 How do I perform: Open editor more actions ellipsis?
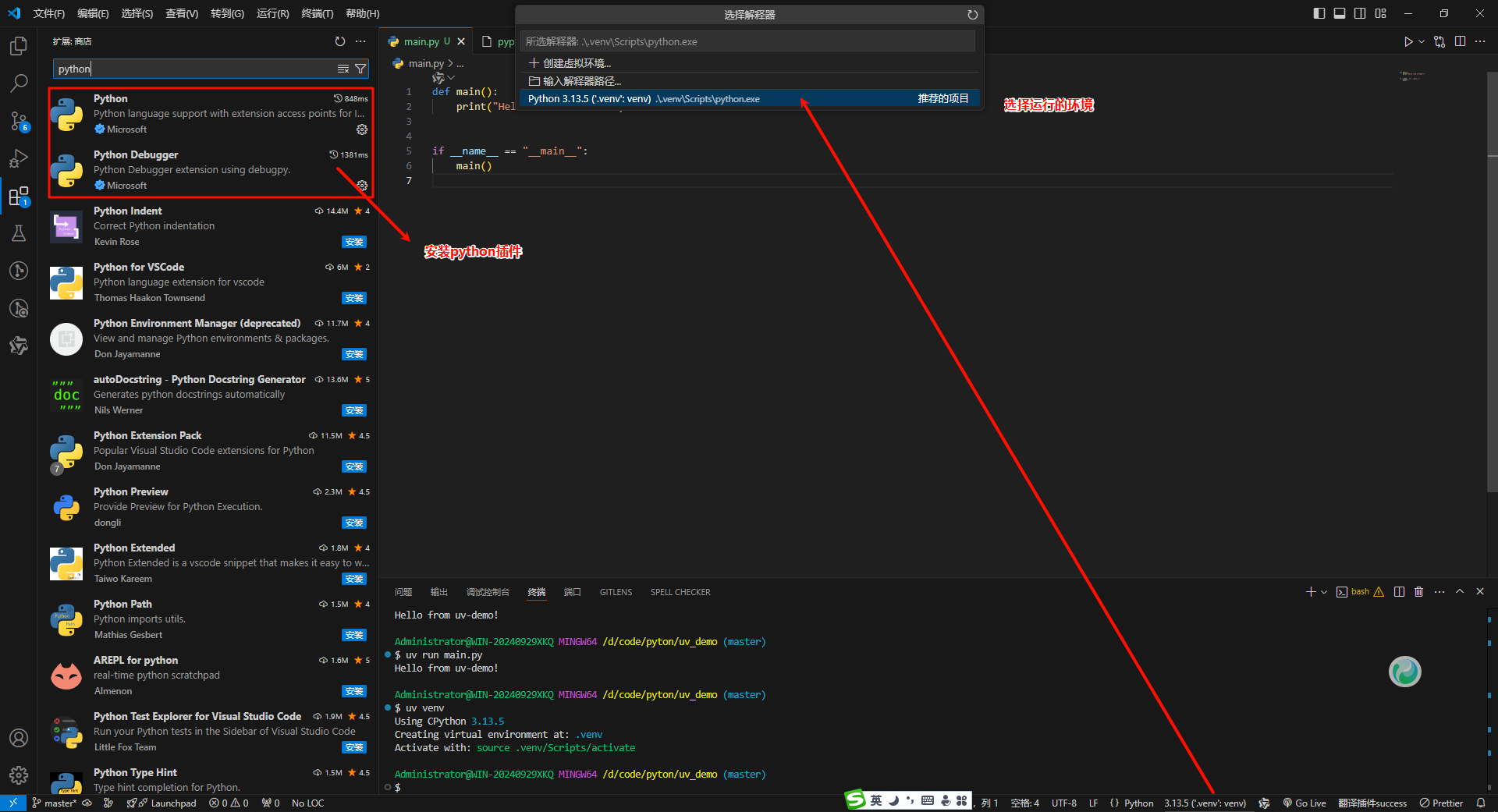point(1481,41)
